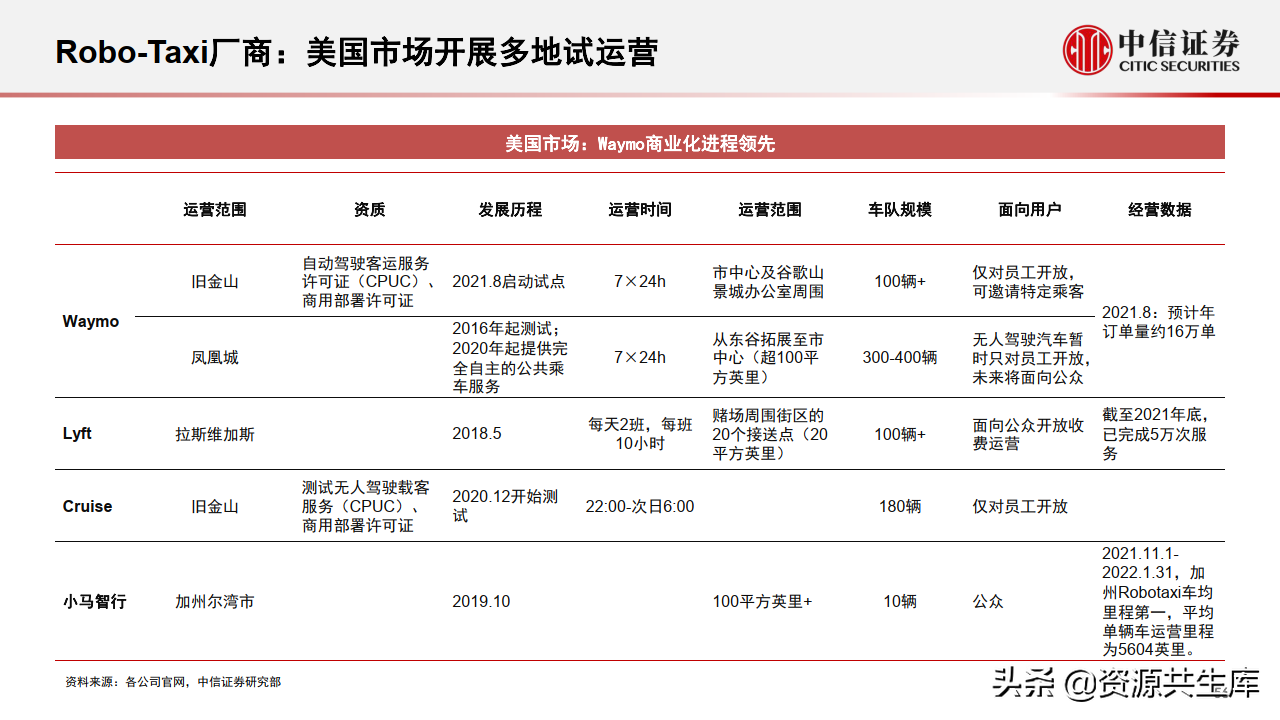Click the 拉斯维加斯 cell
Viewport: 1280px width, 720px height.
[x=215, y=434]
